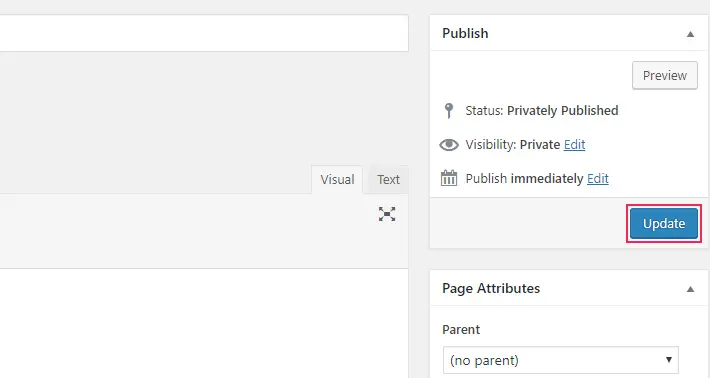Click the status pin icon
The image size is (710, 378).
point(449,110)
